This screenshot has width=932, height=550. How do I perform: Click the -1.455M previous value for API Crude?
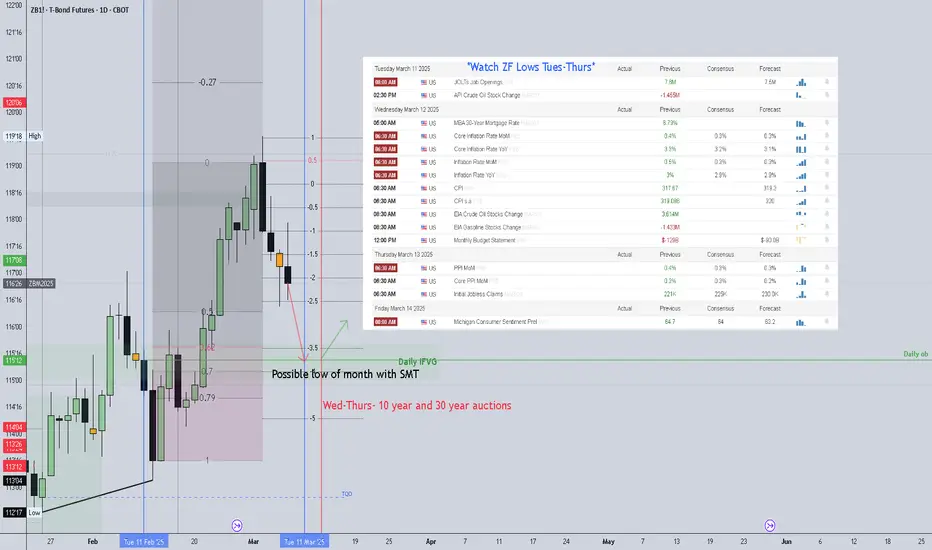670,95
